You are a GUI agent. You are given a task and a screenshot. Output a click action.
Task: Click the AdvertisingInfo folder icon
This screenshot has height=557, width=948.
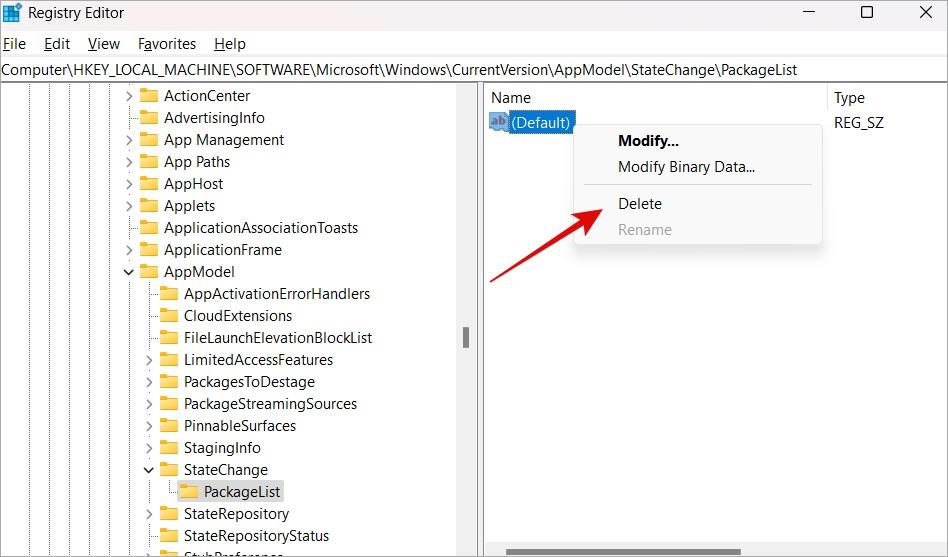coord(149,117)
